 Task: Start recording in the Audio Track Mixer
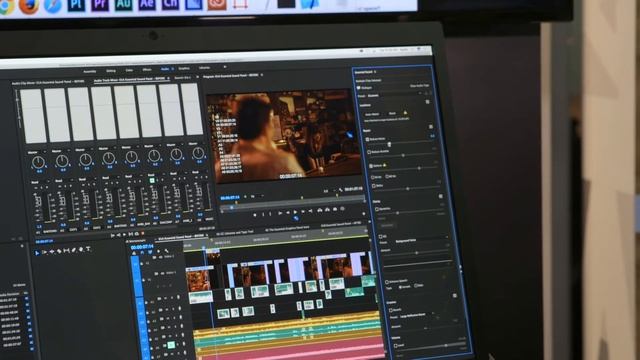[x=142, y=233]
